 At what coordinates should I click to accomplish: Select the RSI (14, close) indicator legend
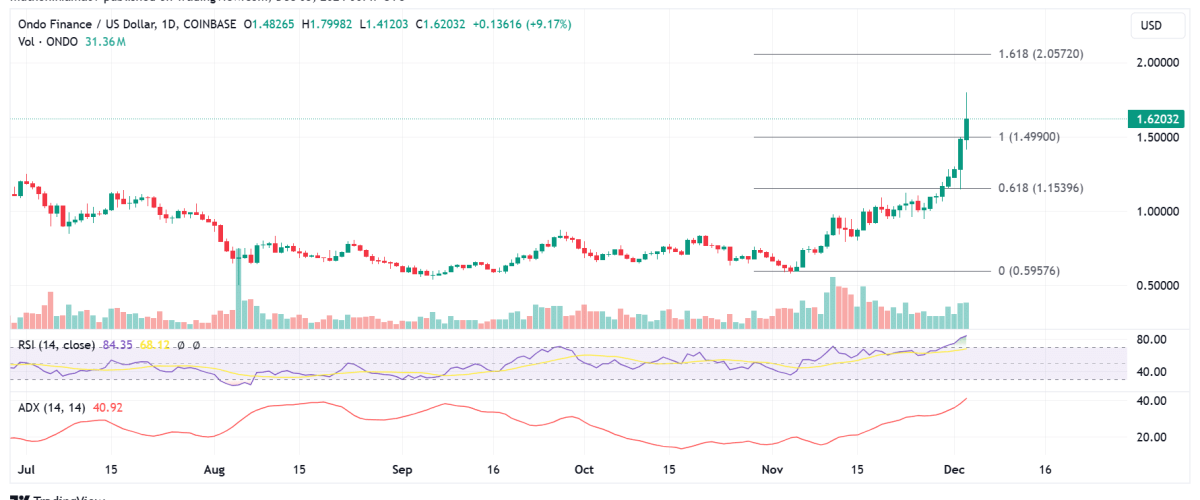pos(55,345)
